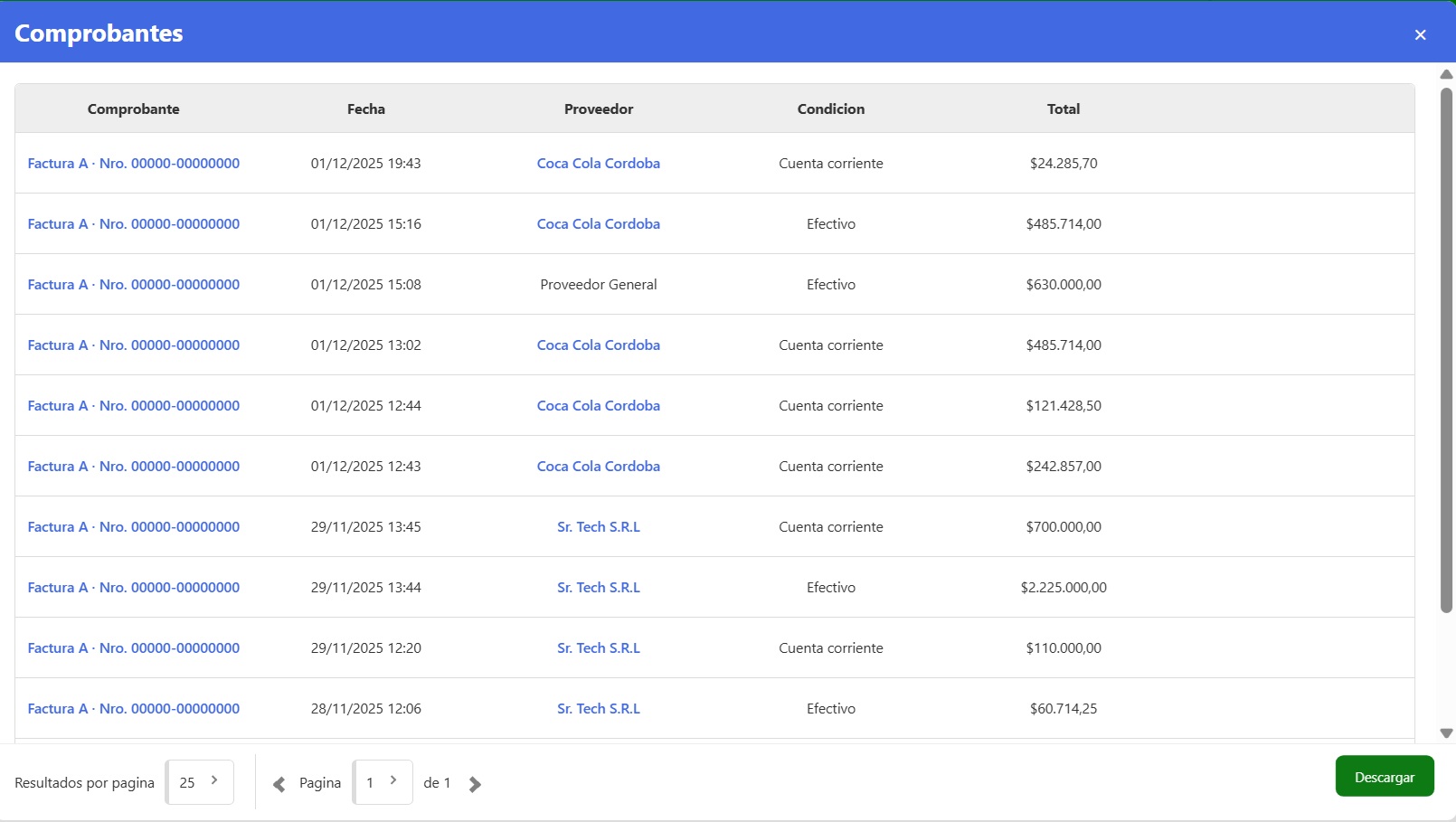Click the Proveedor column header
The width and height of the screenshot is (1456, 822).
click(x=598, y=109)
